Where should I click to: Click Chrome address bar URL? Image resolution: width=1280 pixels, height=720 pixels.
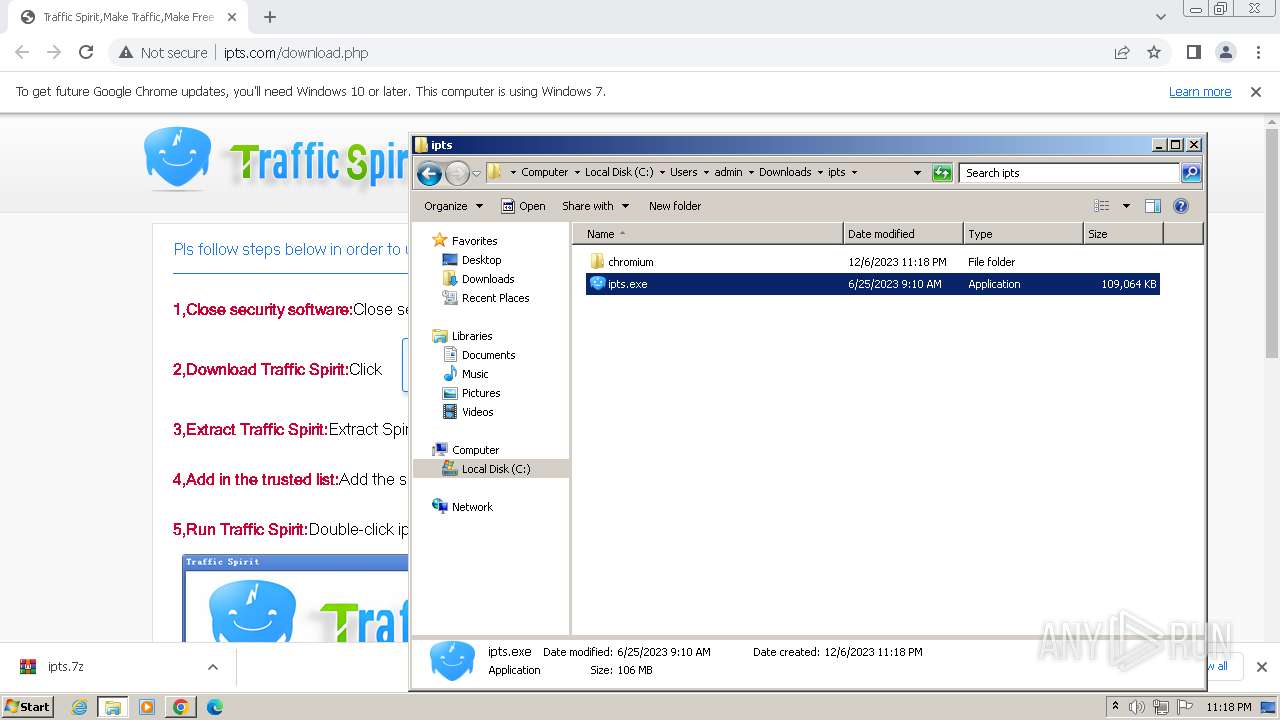(x=296, y=52)
